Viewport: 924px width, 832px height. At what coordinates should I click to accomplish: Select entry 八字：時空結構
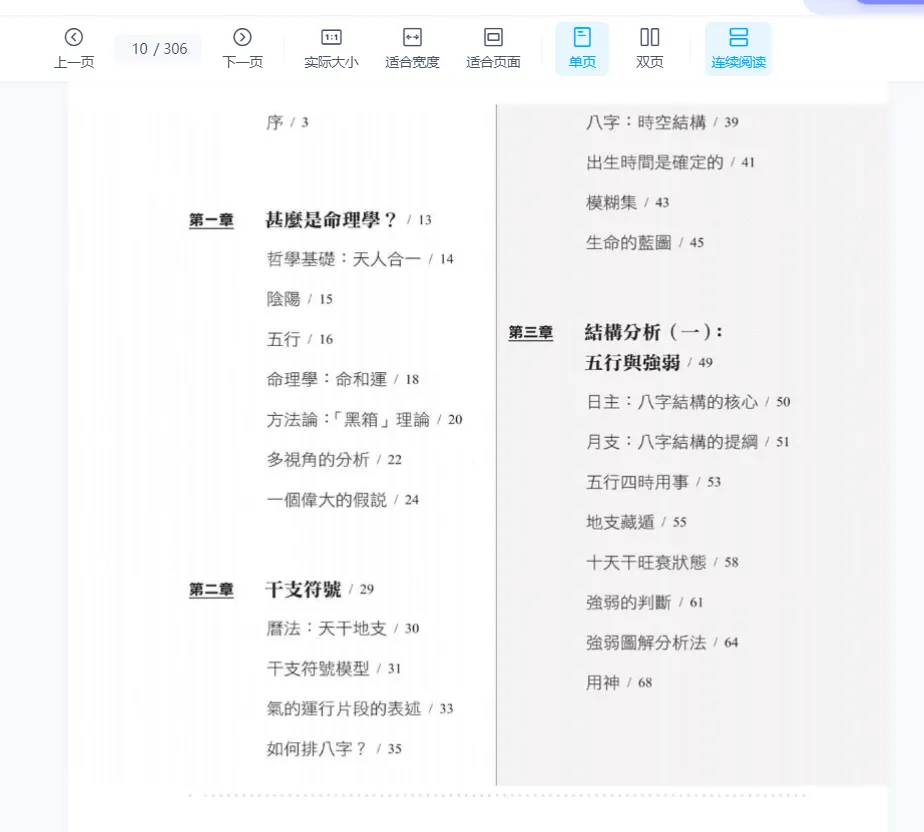[x=646, y=122]
